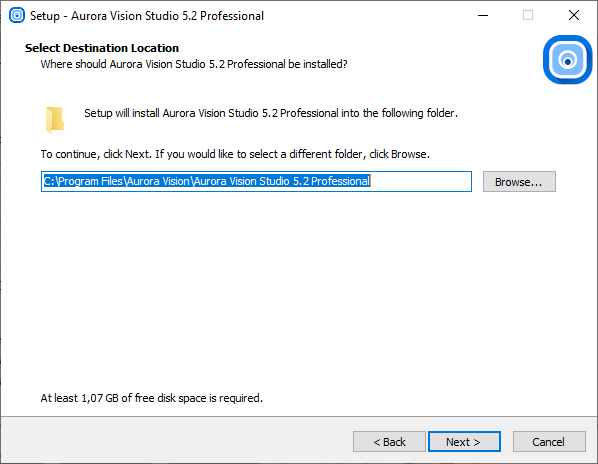The image size is (598, 464).
Task: Click the 'Setup will install' description text
Action: point(271,113)
